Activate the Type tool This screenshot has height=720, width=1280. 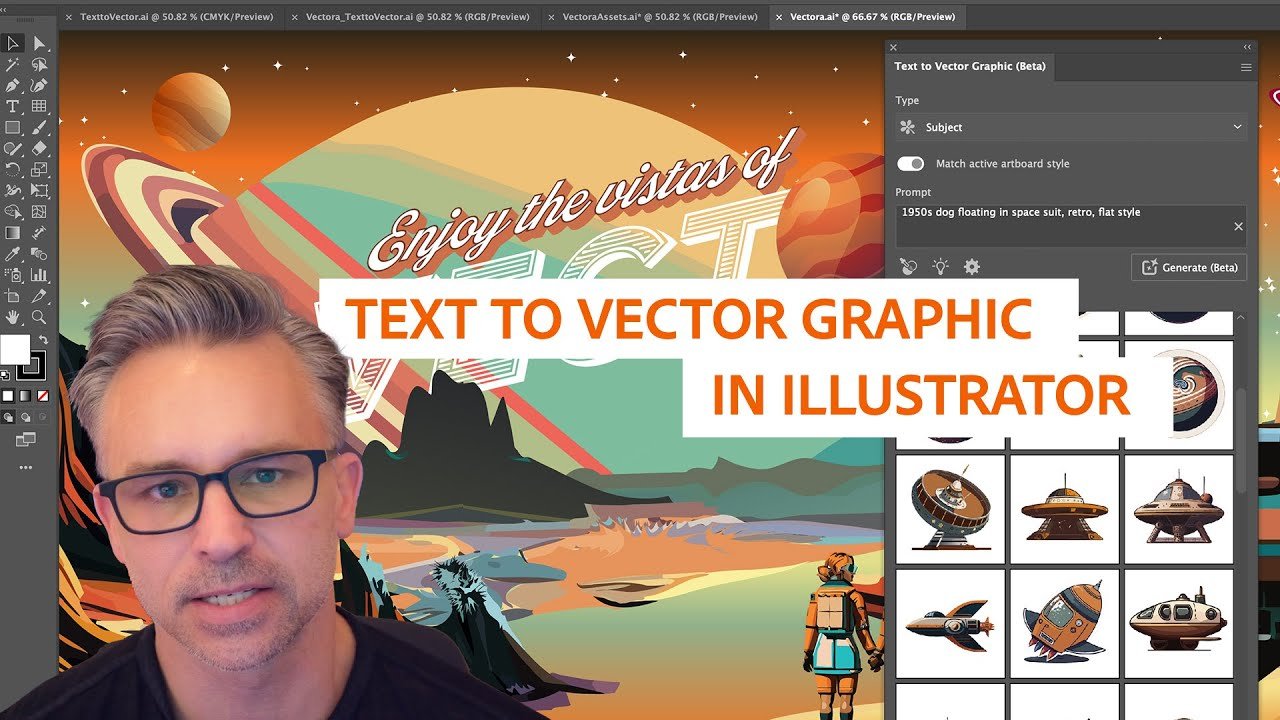point(13,106)
